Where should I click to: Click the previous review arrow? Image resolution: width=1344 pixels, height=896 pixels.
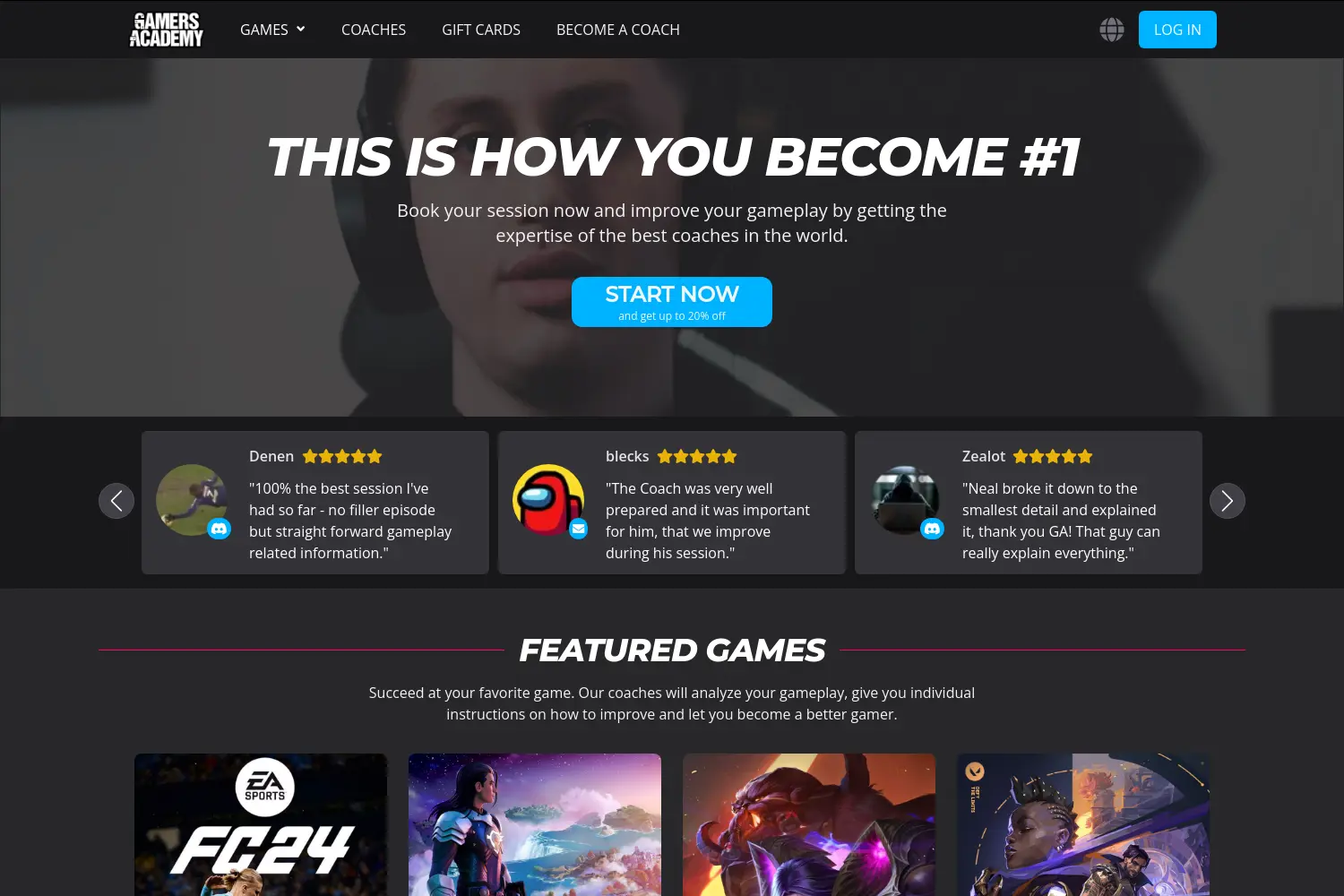(116, 501)
